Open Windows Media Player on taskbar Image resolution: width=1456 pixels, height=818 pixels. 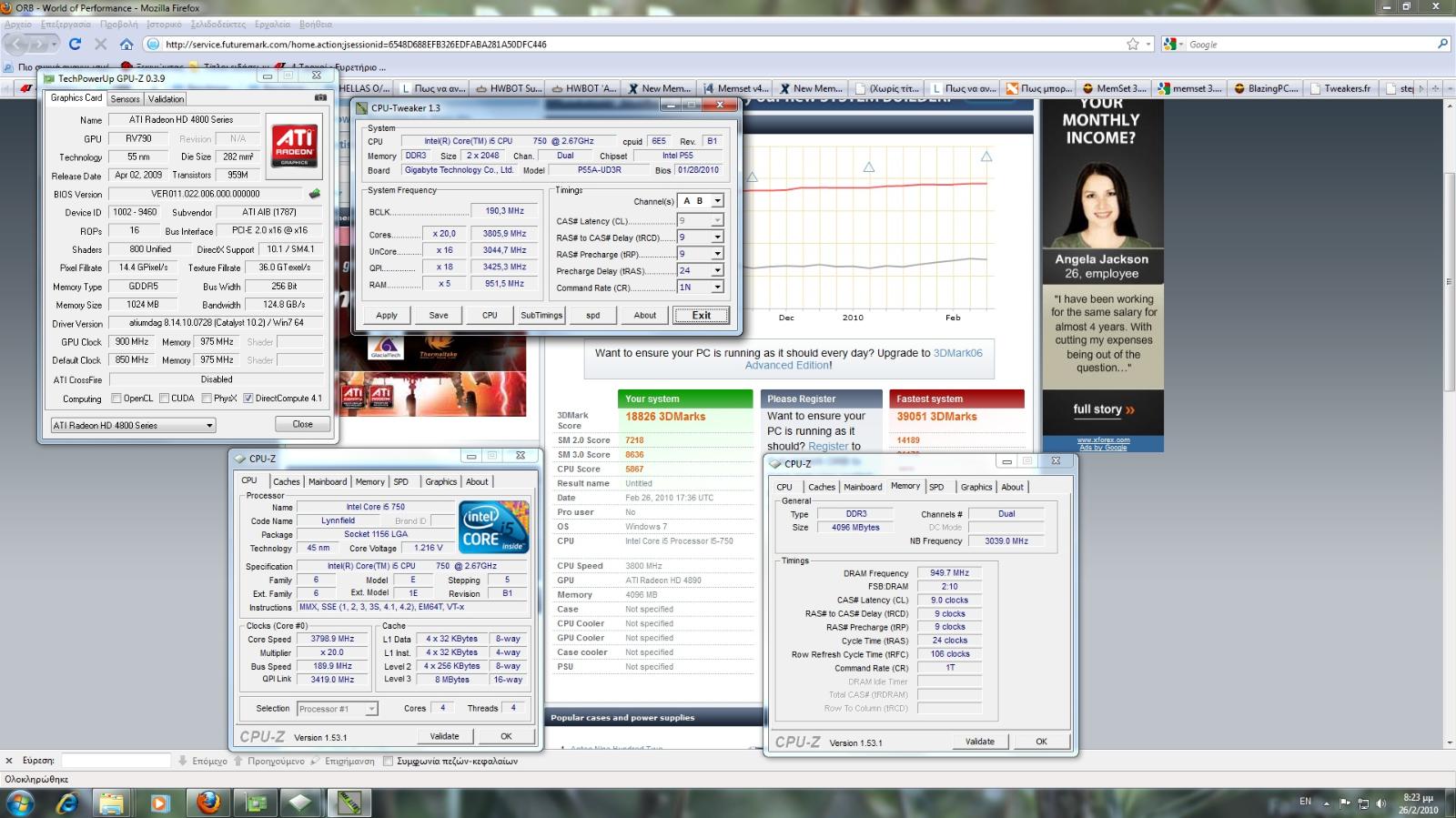(159, 803)
